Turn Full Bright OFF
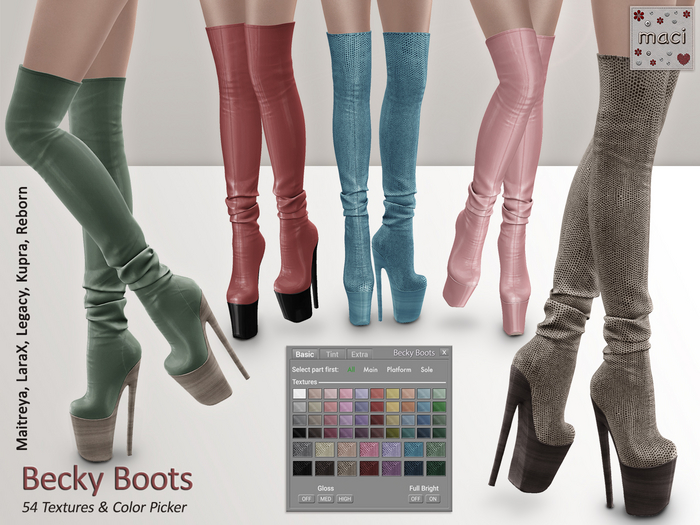The width and height of the screenshot is (700, 525). (x=415, y=499)
